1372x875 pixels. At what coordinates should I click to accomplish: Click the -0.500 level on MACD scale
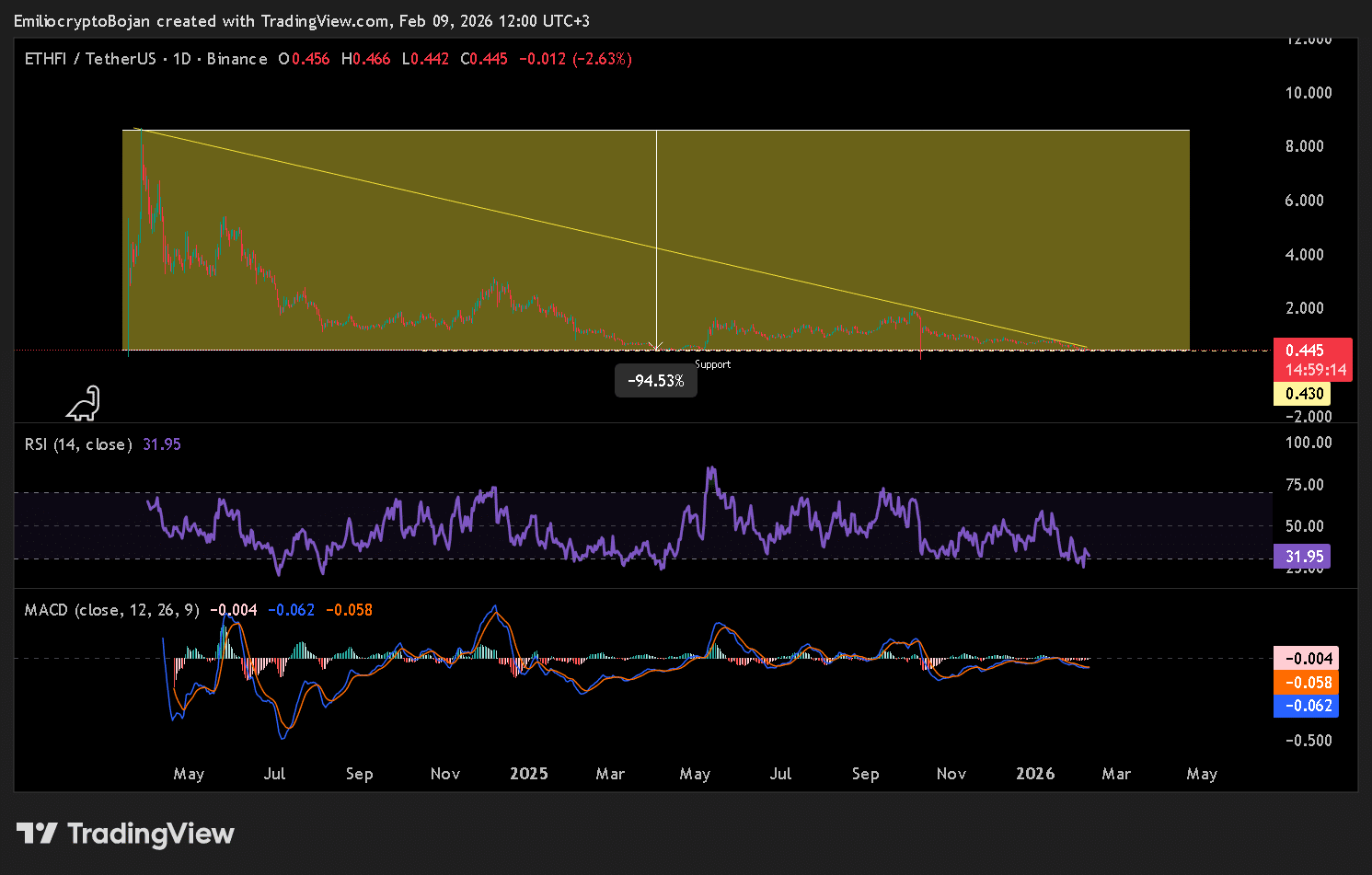[x=1308, y=741]
